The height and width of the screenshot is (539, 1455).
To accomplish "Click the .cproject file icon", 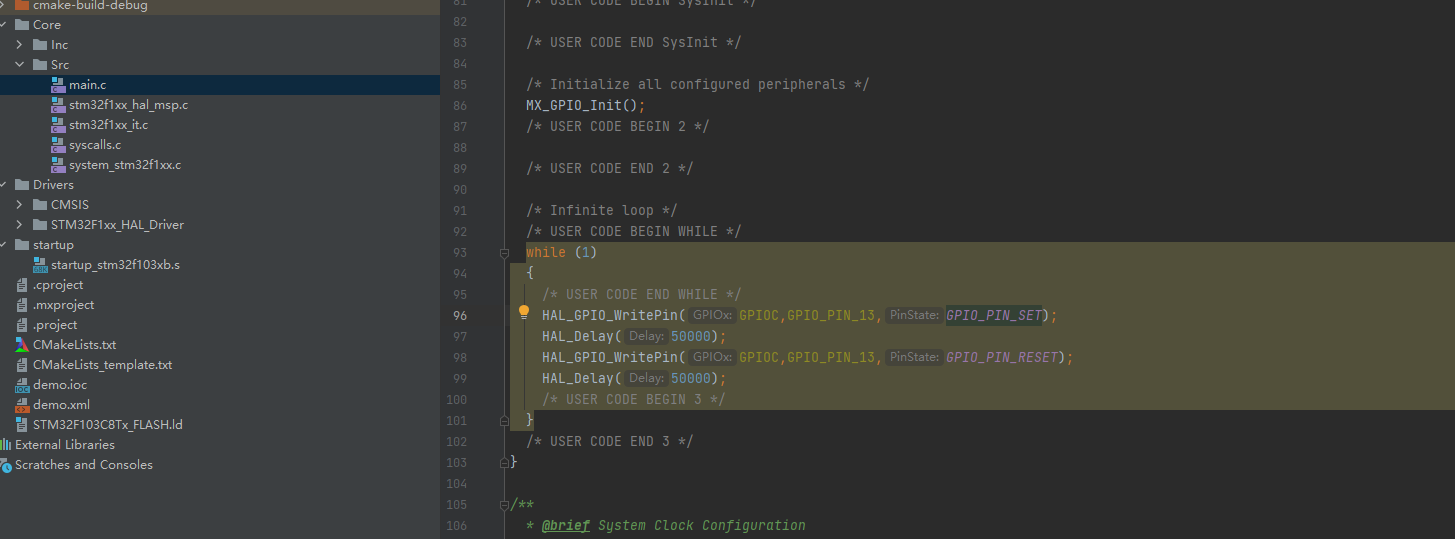I will 22,285.
